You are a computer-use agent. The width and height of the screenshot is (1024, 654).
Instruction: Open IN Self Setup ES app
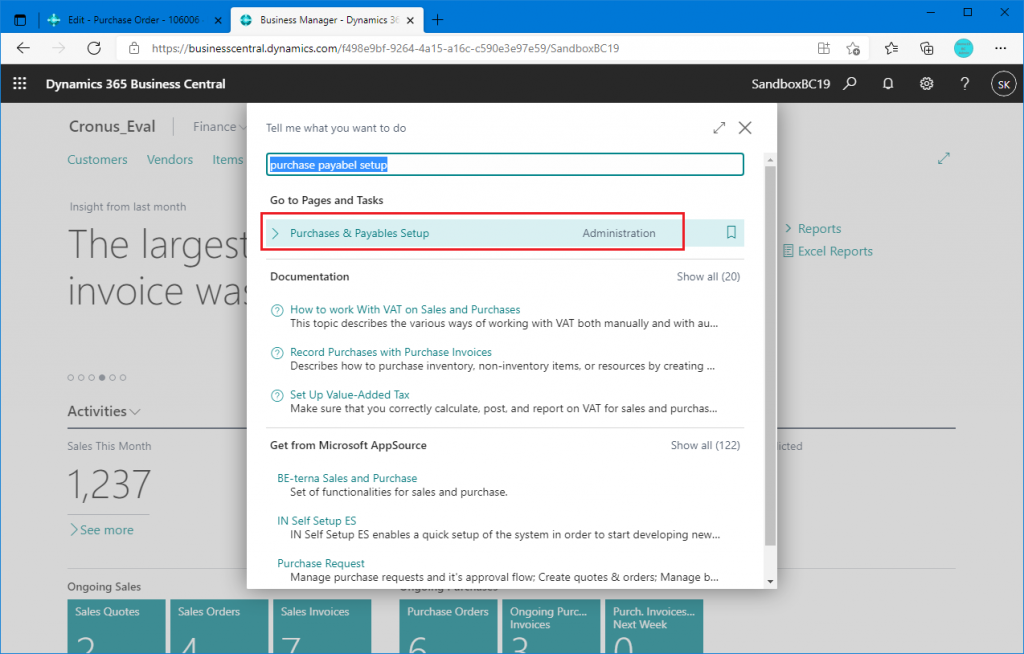tap(317, 521)
